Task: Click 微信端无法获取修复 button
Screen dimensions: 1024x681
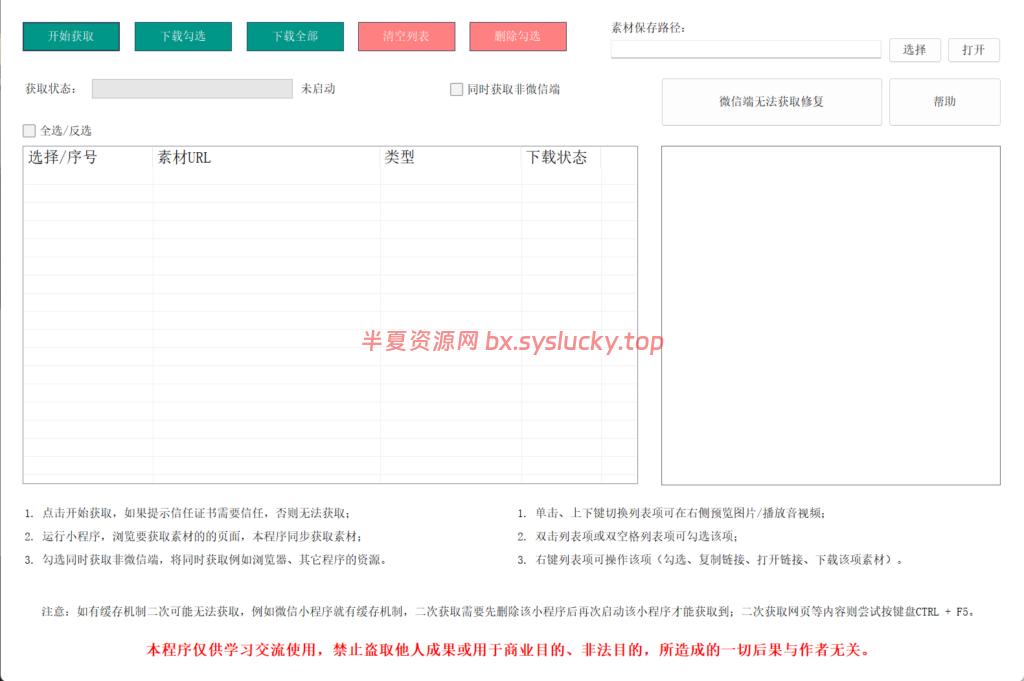Action: click(771, 102)
